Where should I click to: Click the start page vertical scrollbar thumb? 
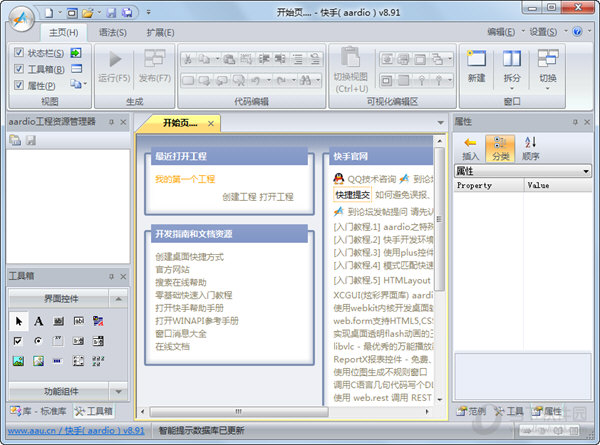[x=440, y=219]
